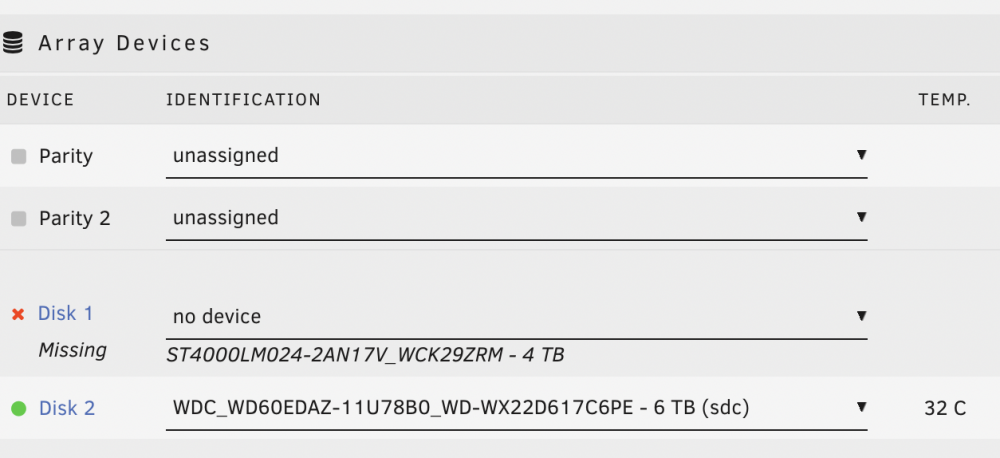Click the Parity 2 grey status square
1000x458 pixels.
click(x=19, y=219)
